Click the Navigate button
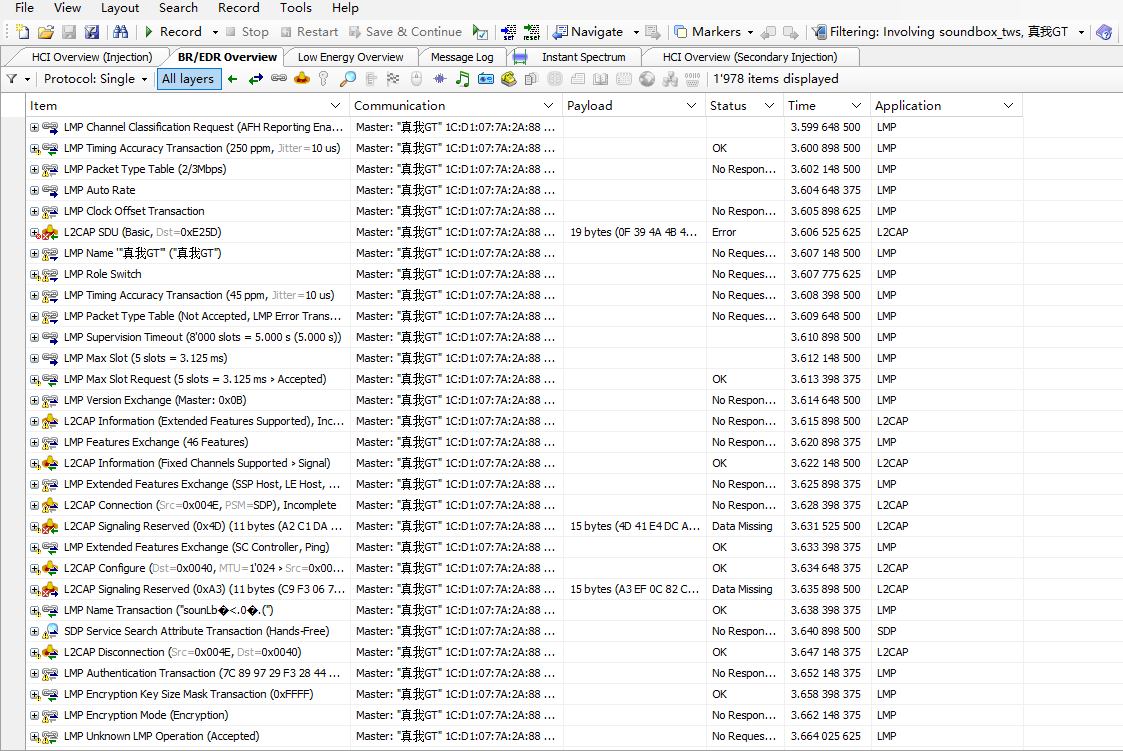The height and width of the screenshot is (751, 1123). coord(589,32)
